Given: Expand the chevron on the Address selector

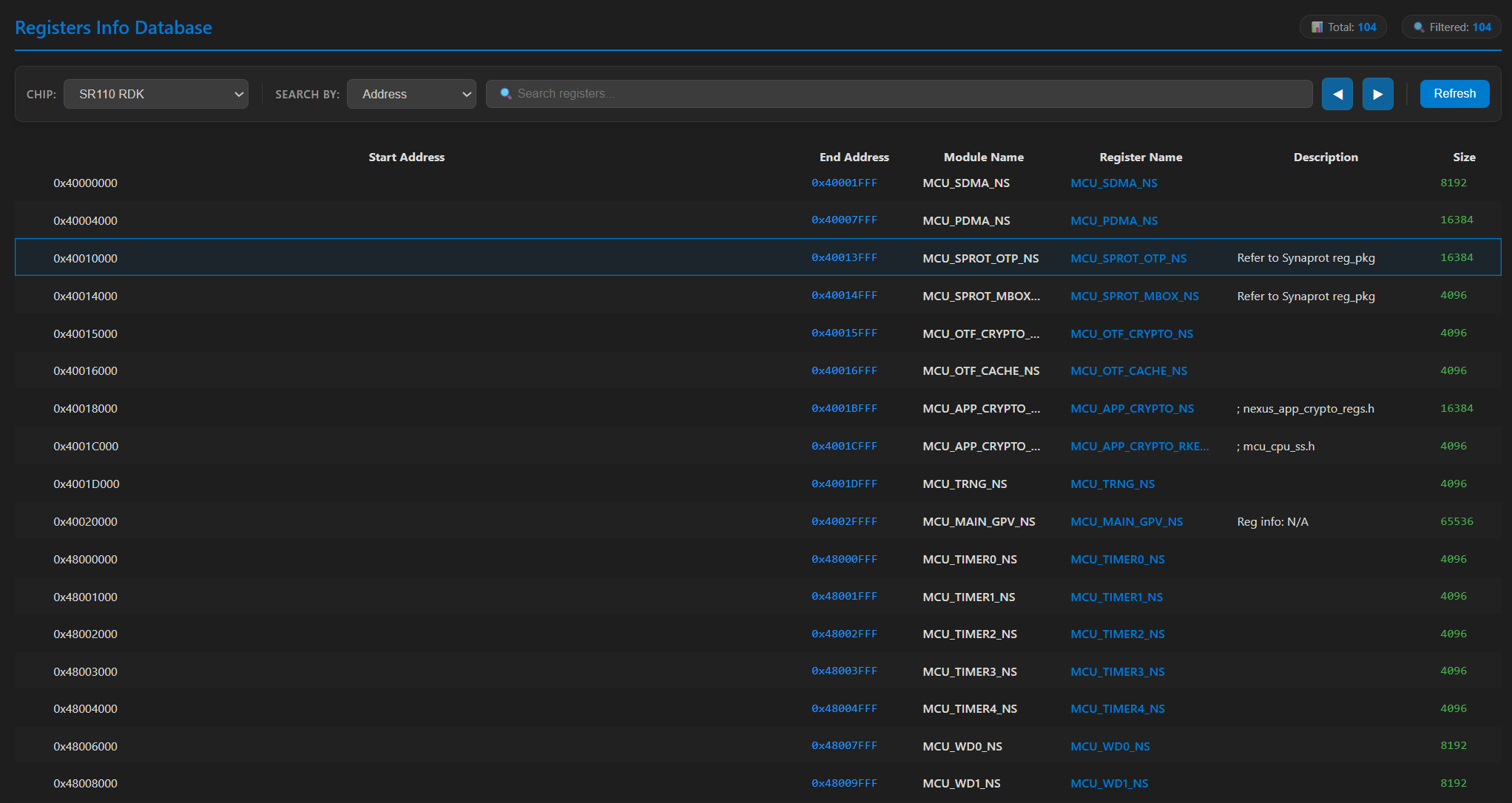Looking at the screenshot, I should (466, 94).
